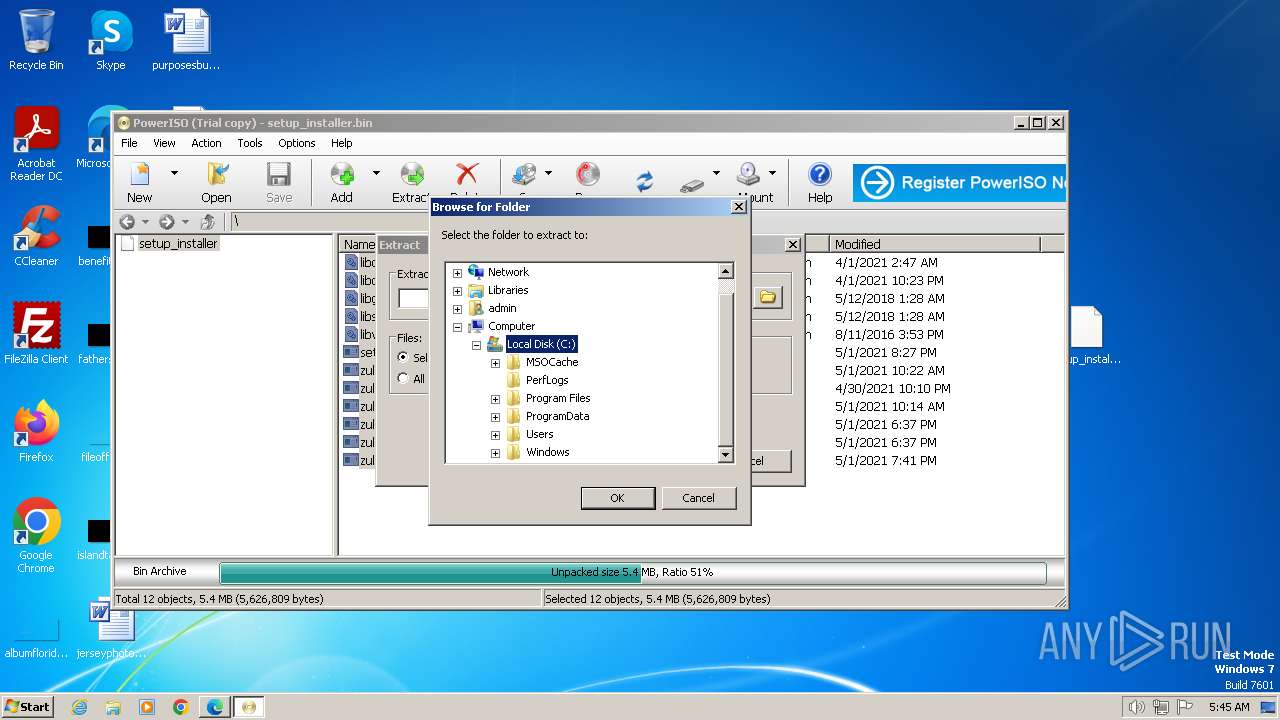This screenshot has height=720, width=1280.
Task: Click the unpacked size progress bar
Action: tap(632, 572)
